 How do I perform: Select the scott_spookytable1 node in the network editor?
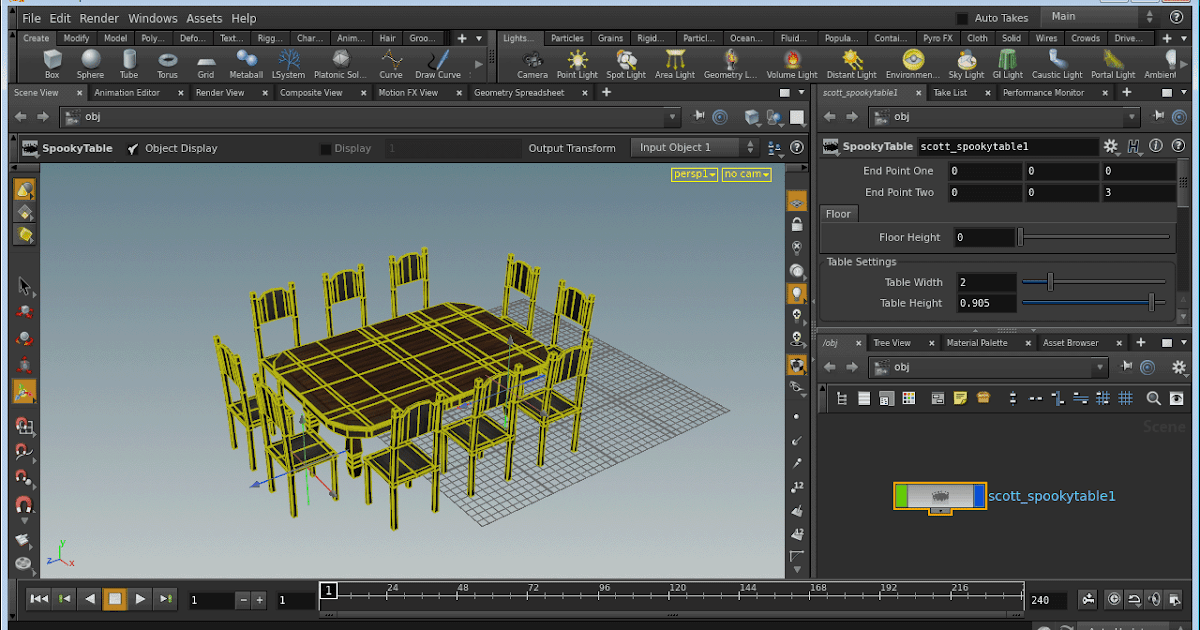point(940,496)
